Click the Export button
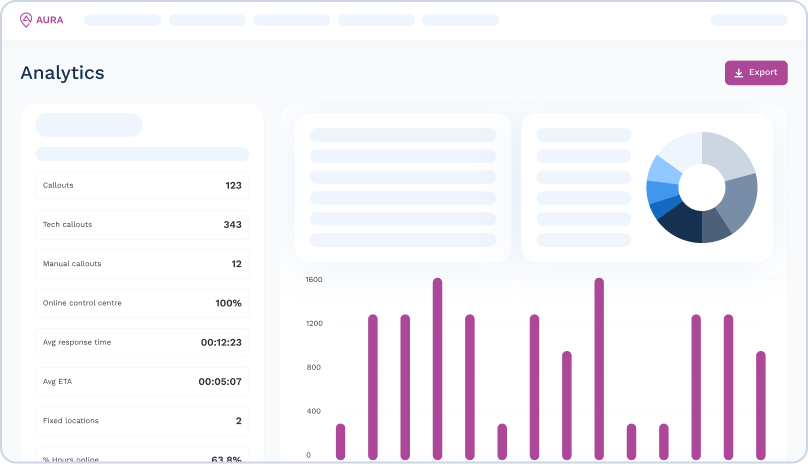 click(x=756, y=73)
